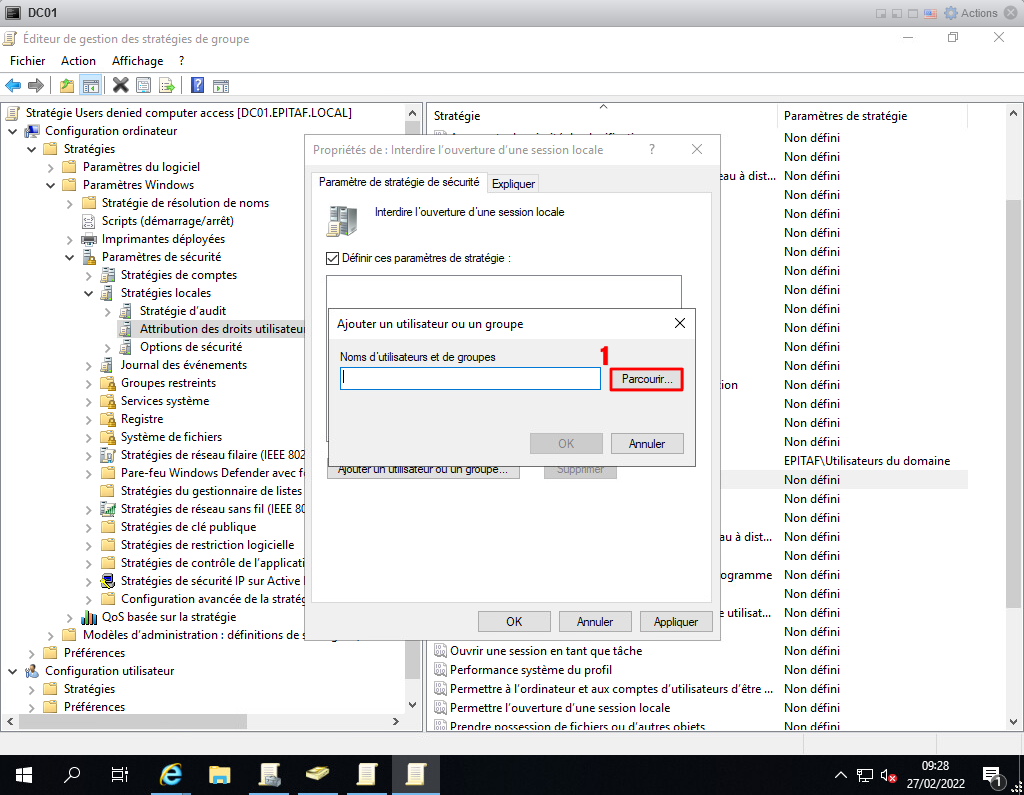Click the blue Back arrow in toolbar

click(x=13, y=85)
